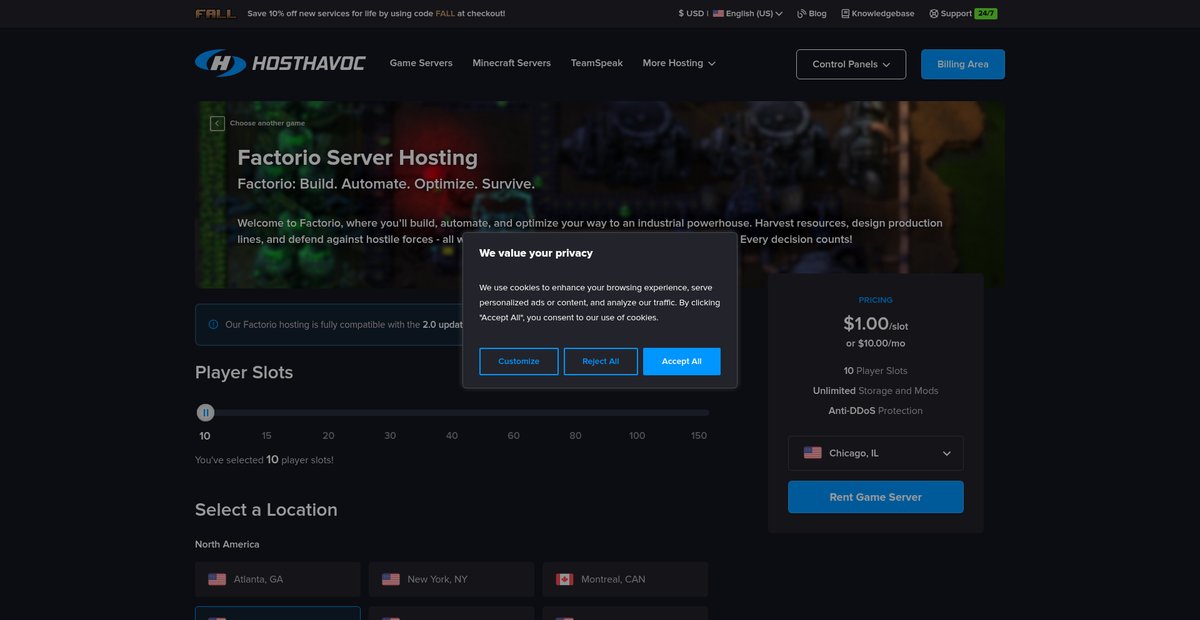Go to the Billing Area
1200x620 pixels.
coord(963,64)
